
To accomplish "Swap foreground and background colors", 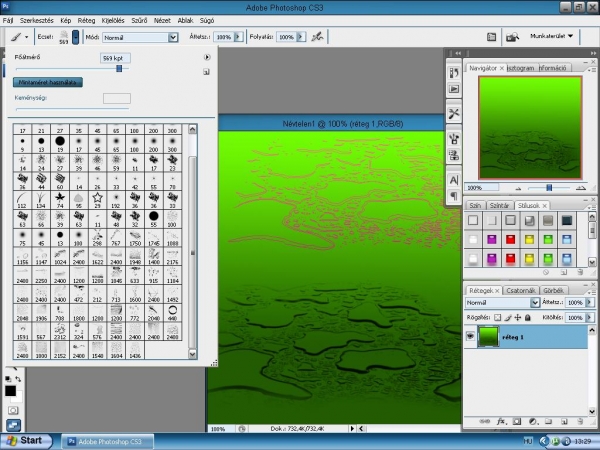I will [18, 379].
